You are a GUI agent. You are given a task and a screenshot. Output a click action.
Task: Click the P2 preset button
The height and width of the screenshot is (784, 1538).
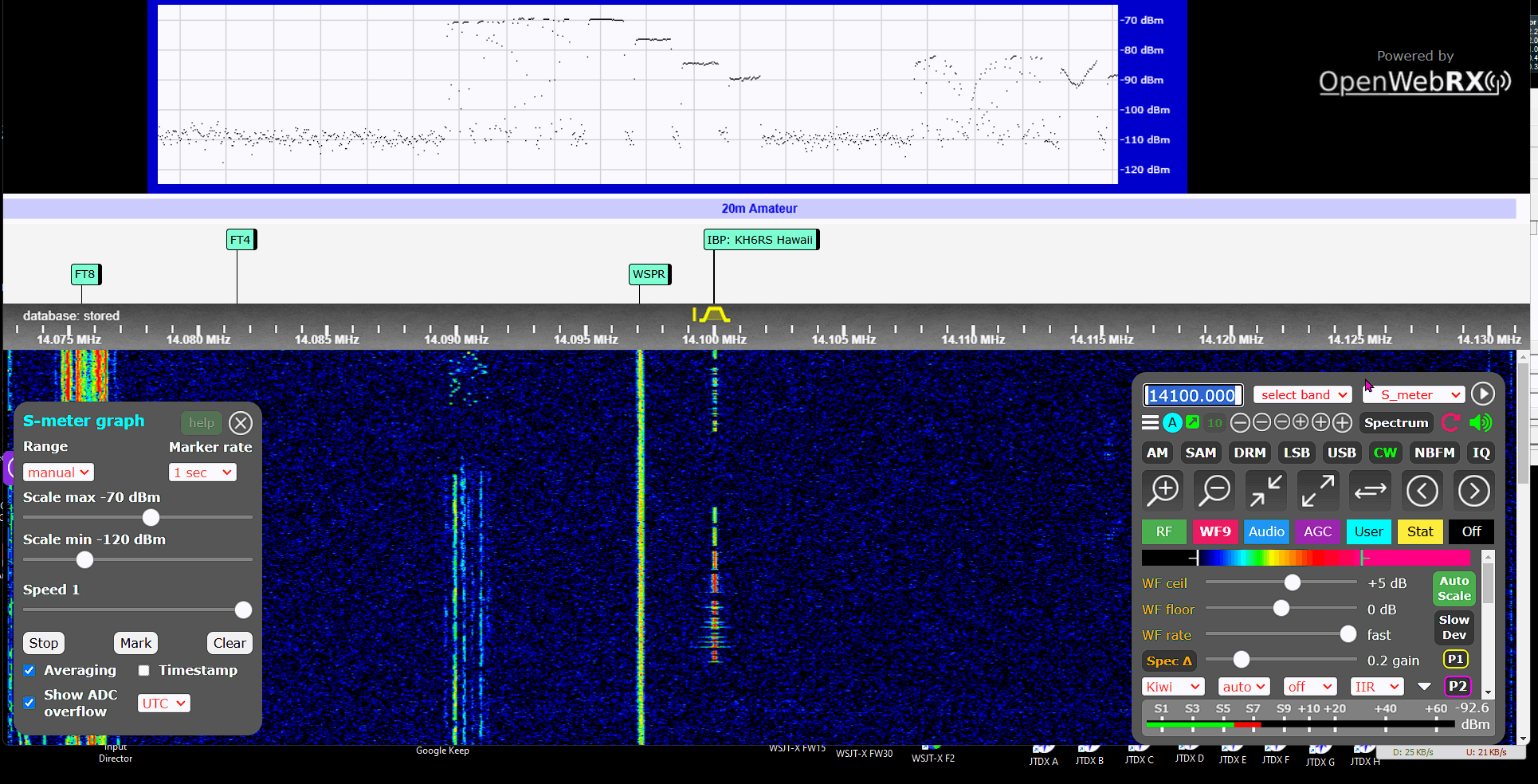1458,686
